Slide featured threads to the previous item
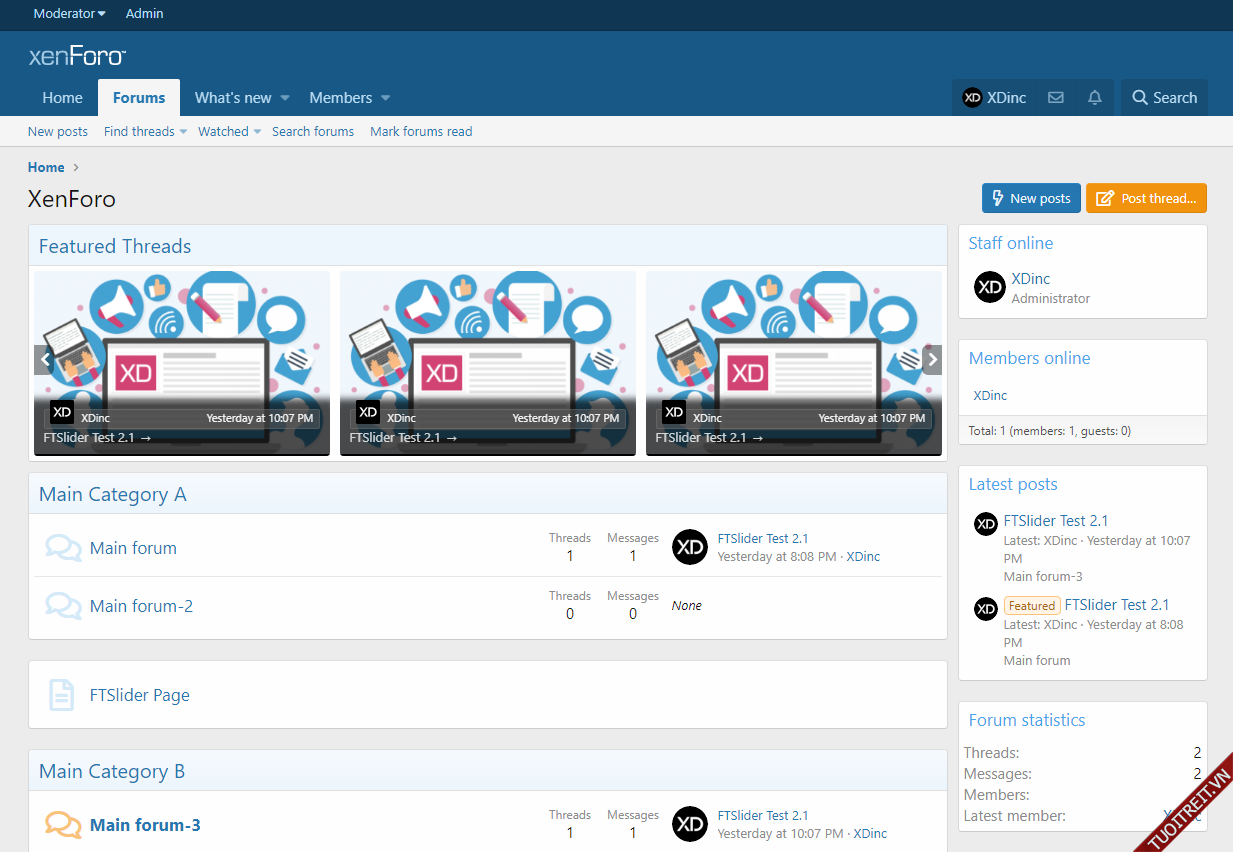Viewport: 1233px width, 852px height. (x=44, y=360)
